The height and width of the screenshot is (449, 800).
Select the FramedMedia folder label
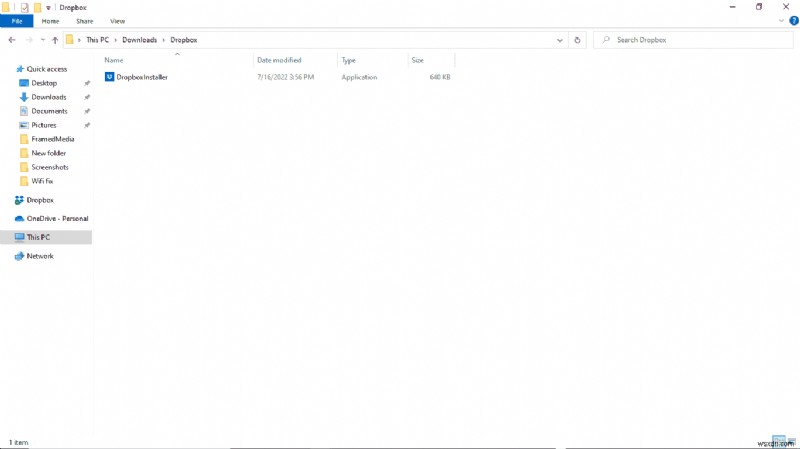click(x=53, y=139)
